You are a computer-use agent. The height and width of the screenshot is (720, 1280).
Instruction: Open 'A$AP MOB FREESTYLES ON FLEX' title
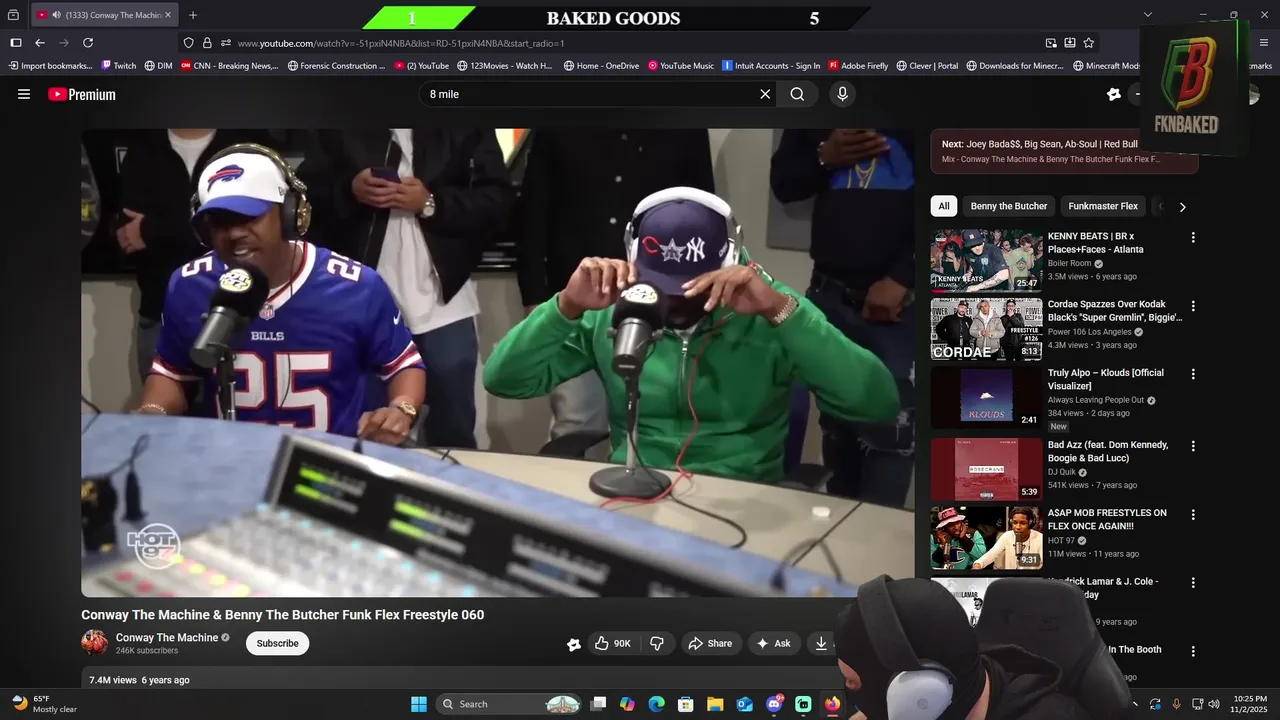pyautogui.click(x=1107, y=519)
